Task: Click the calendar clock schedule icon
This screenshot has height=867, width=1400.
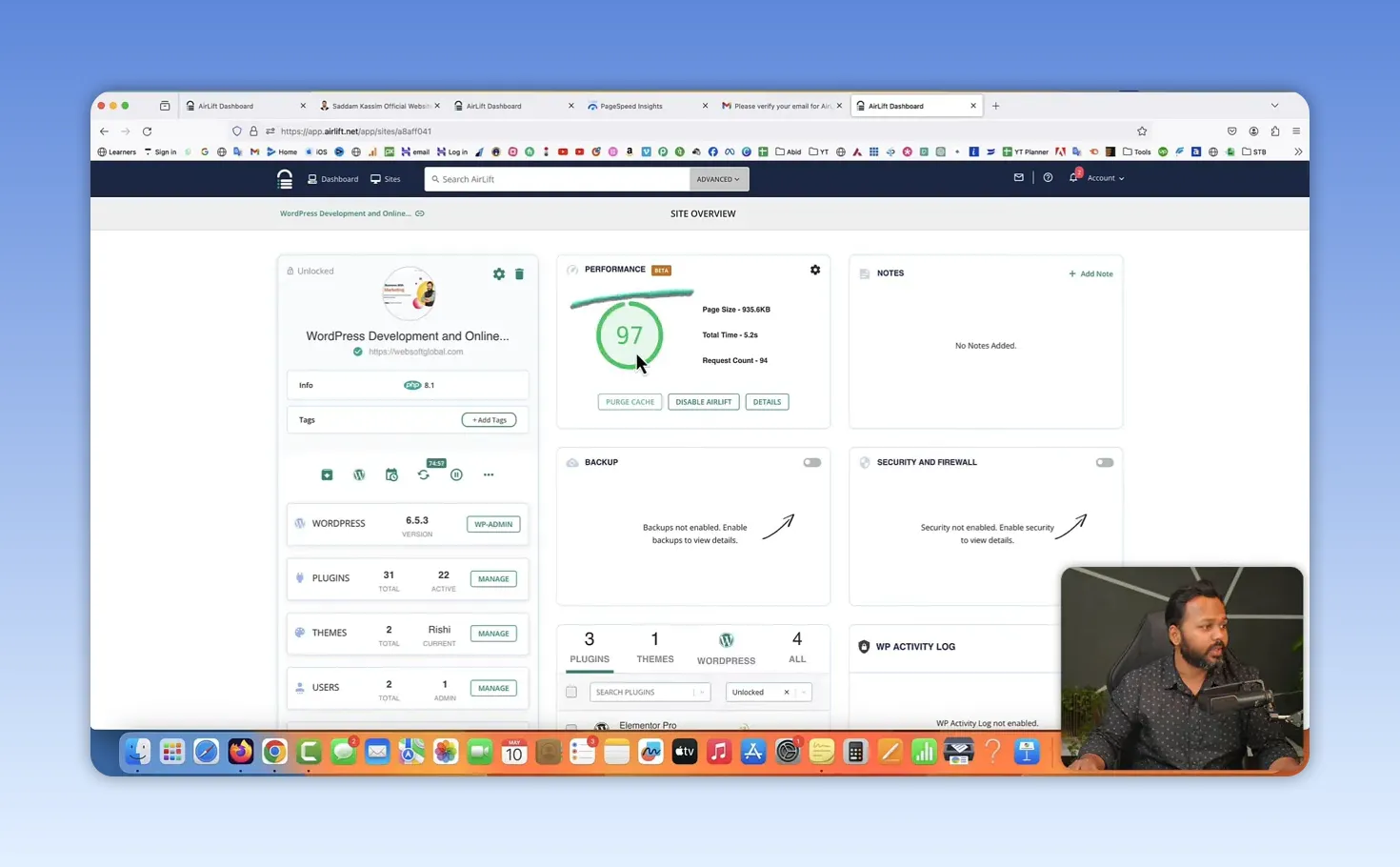Action: (x=391, y=474)
